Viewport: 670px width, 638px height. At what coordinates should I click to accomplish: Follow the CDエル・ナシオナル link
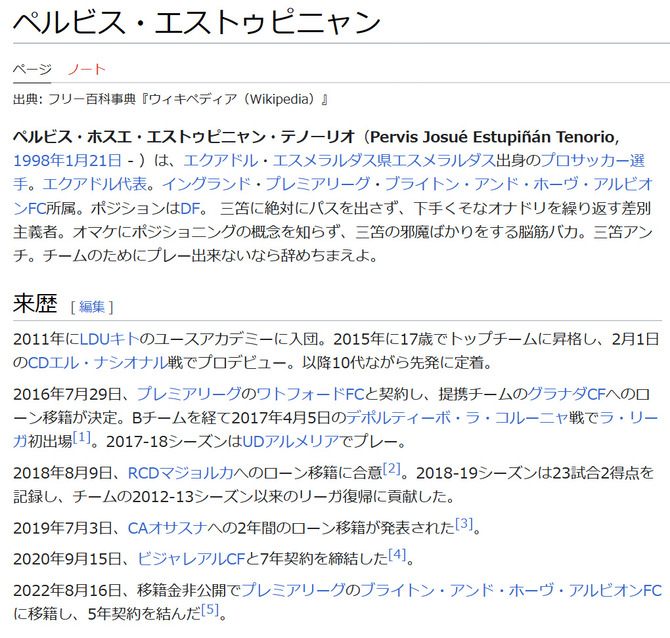(97, 363)
